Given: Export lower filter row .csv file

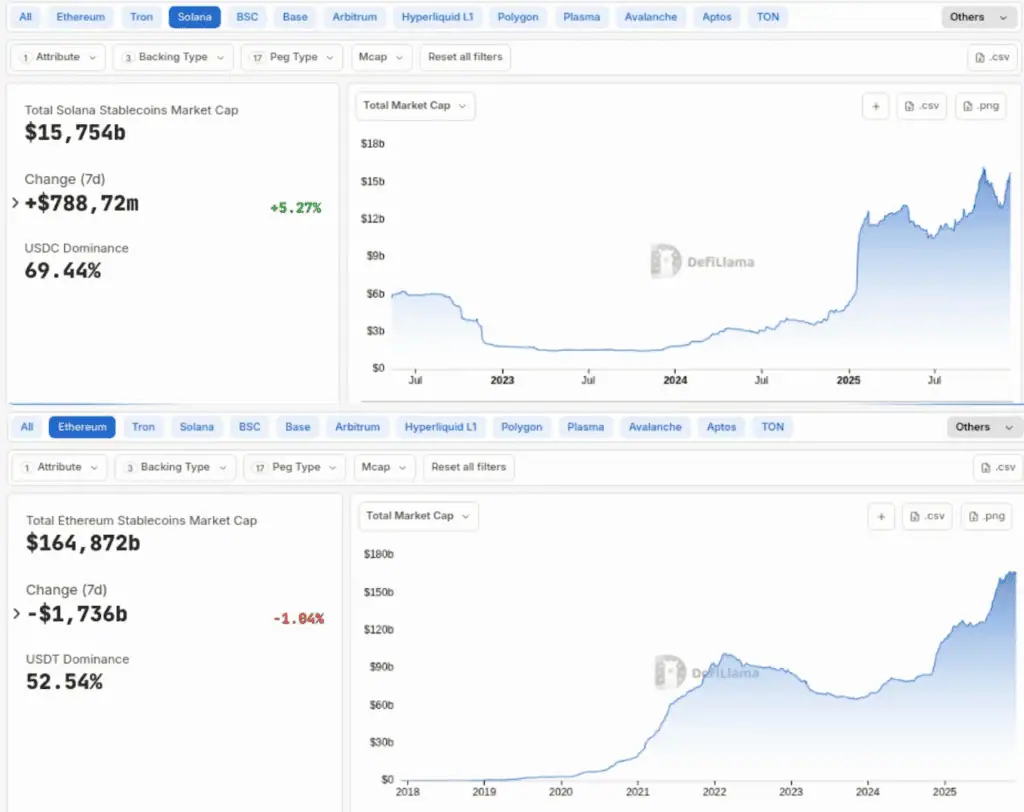Looking at the screenshot, I should [x=996, y=467].
